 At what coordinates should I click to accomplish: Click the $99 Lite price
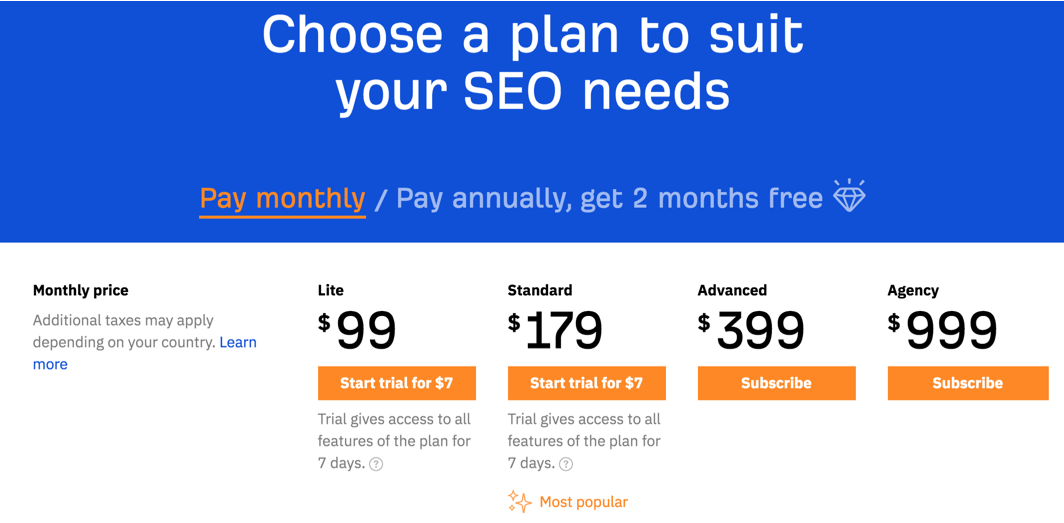coord(357,331)
